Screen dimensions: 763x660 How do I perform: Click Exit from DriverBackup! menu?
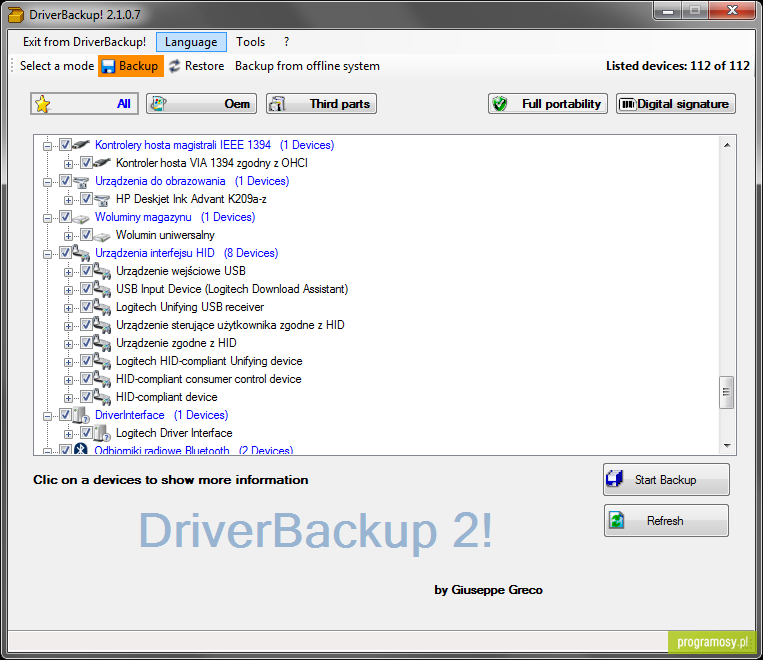pyautogui.click(x=84, y=42)
